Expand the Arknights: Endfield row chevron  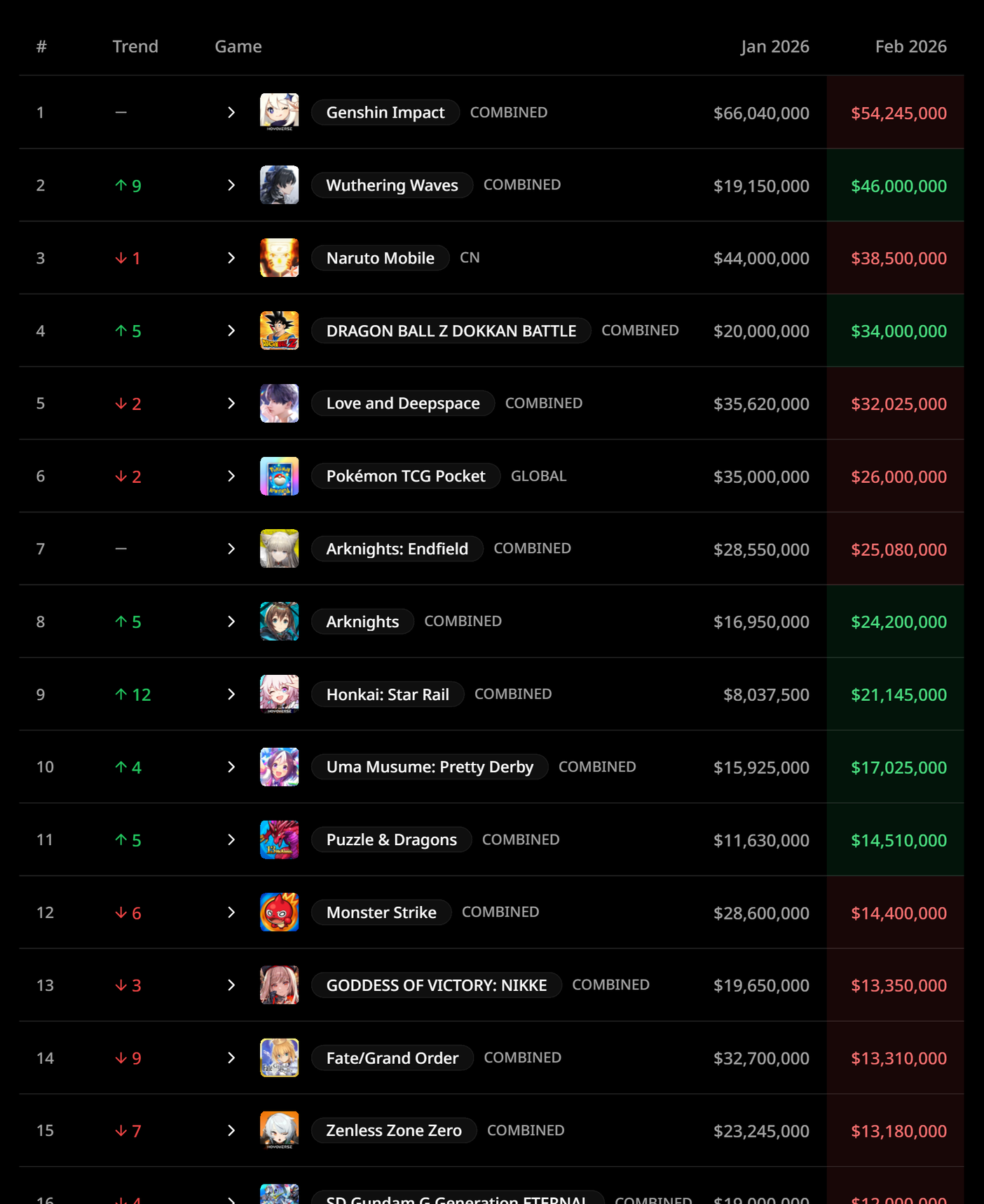231,549
